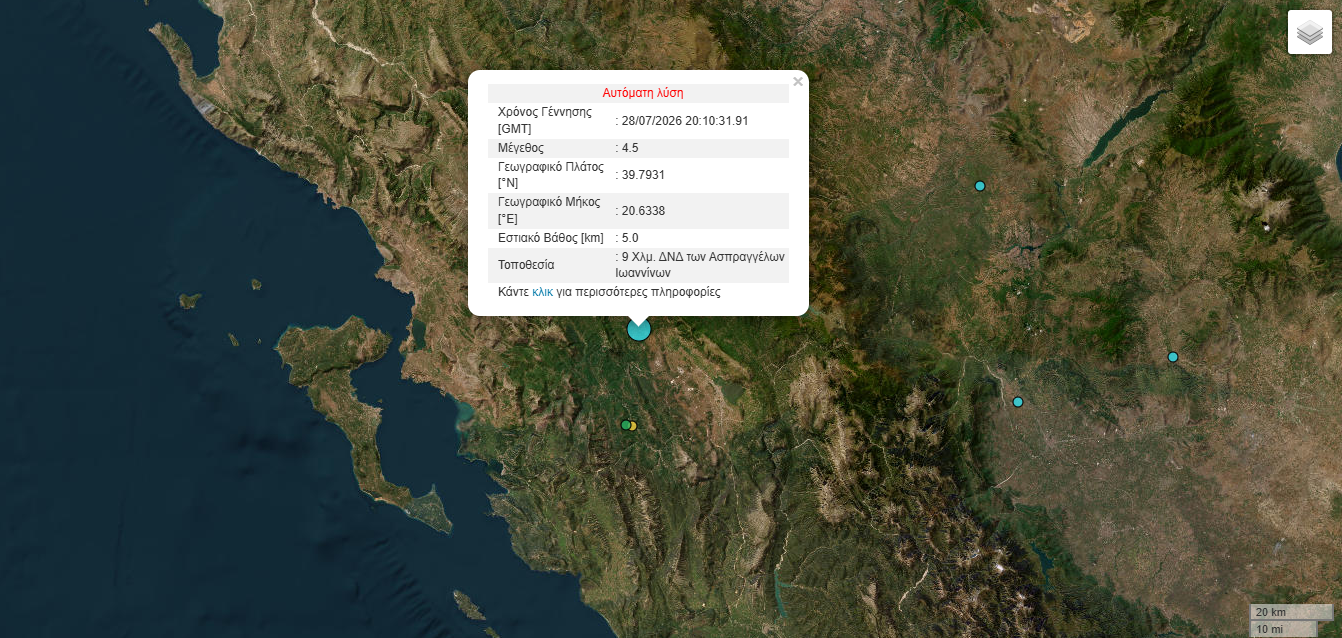Viewport: 1342px width, 638px height.
Task: Click the cyan marker at far right edge
Action: 1173,357
